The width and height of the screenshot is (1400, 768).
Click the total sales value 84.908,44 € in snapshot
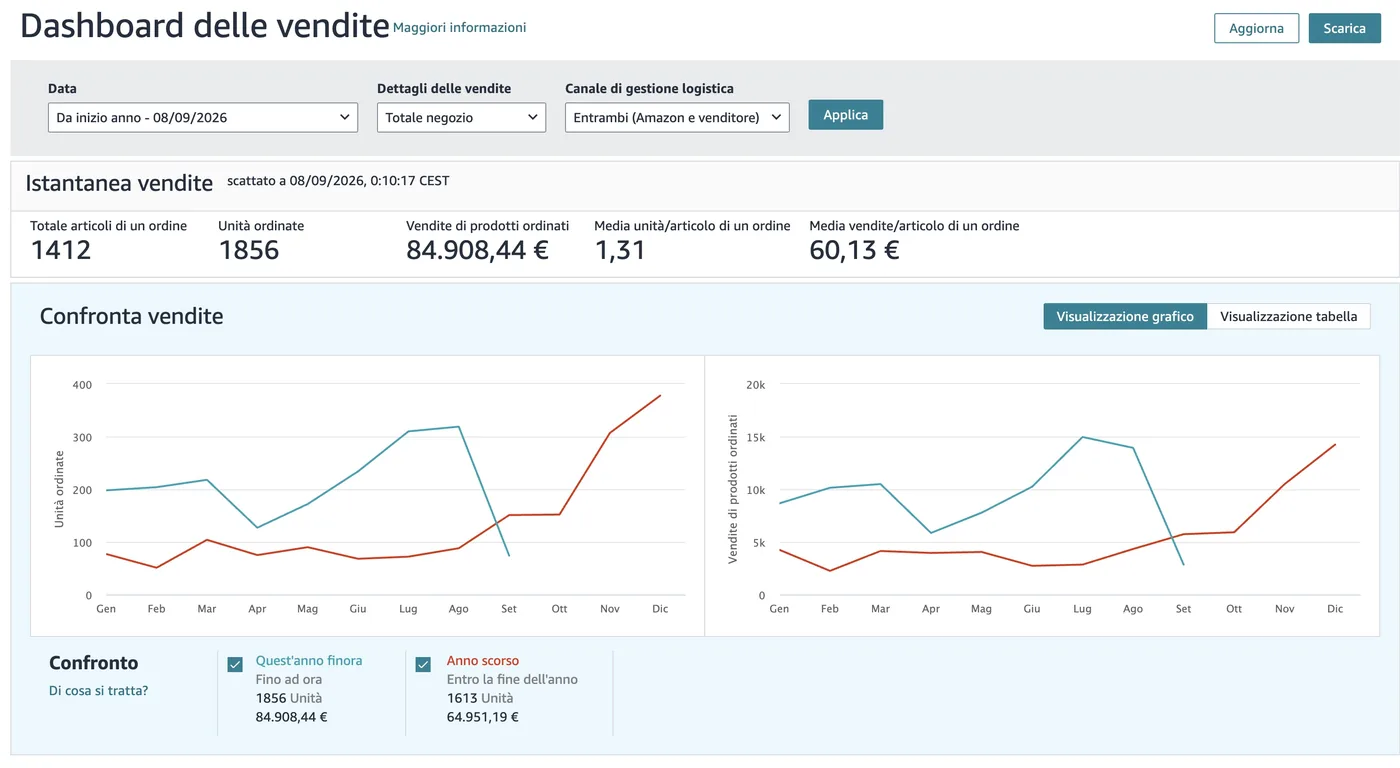click(x=477, y=250)
